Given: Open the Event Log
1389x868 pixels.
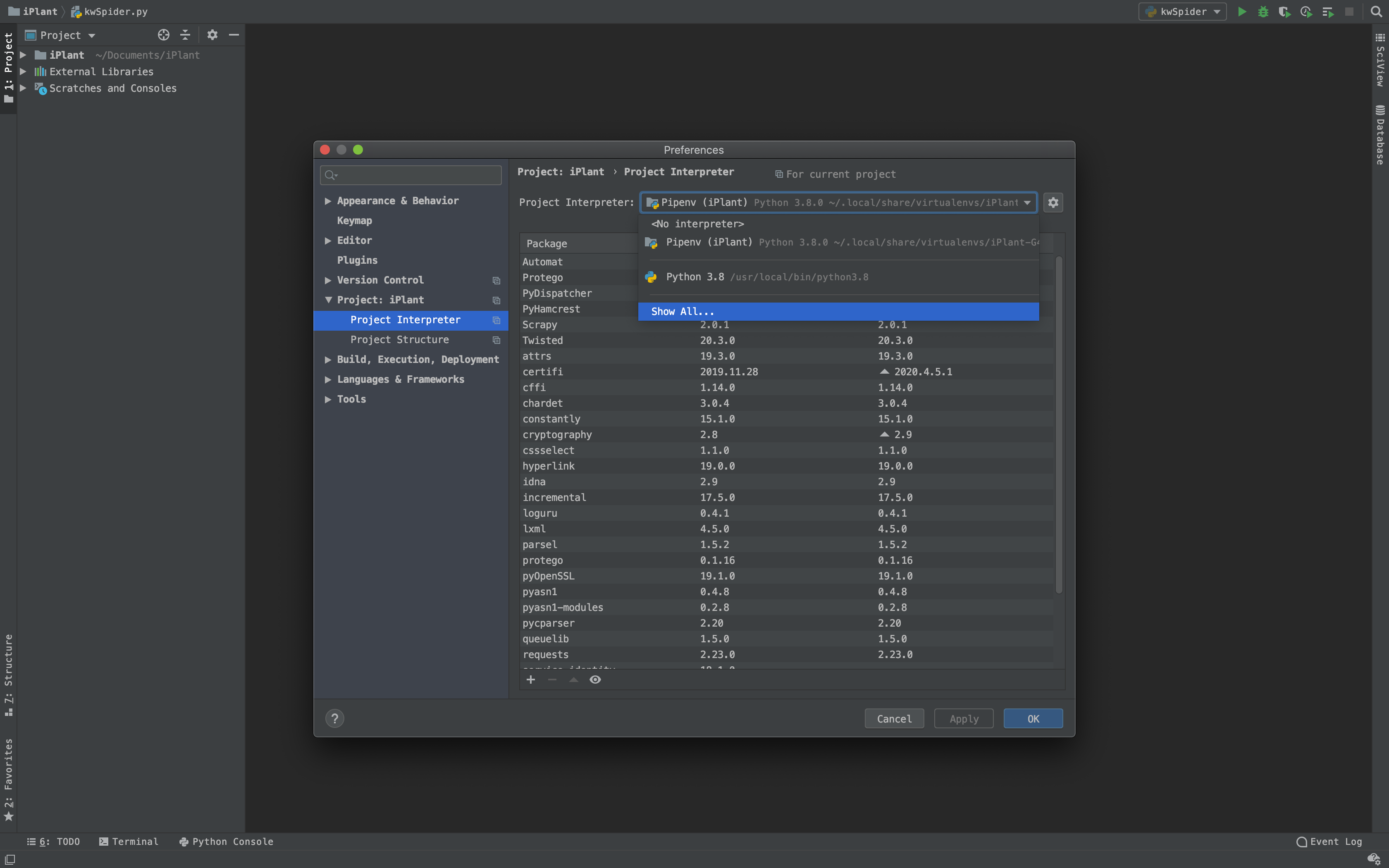Looking at the screenshot, I should (x=1329, y=842).
